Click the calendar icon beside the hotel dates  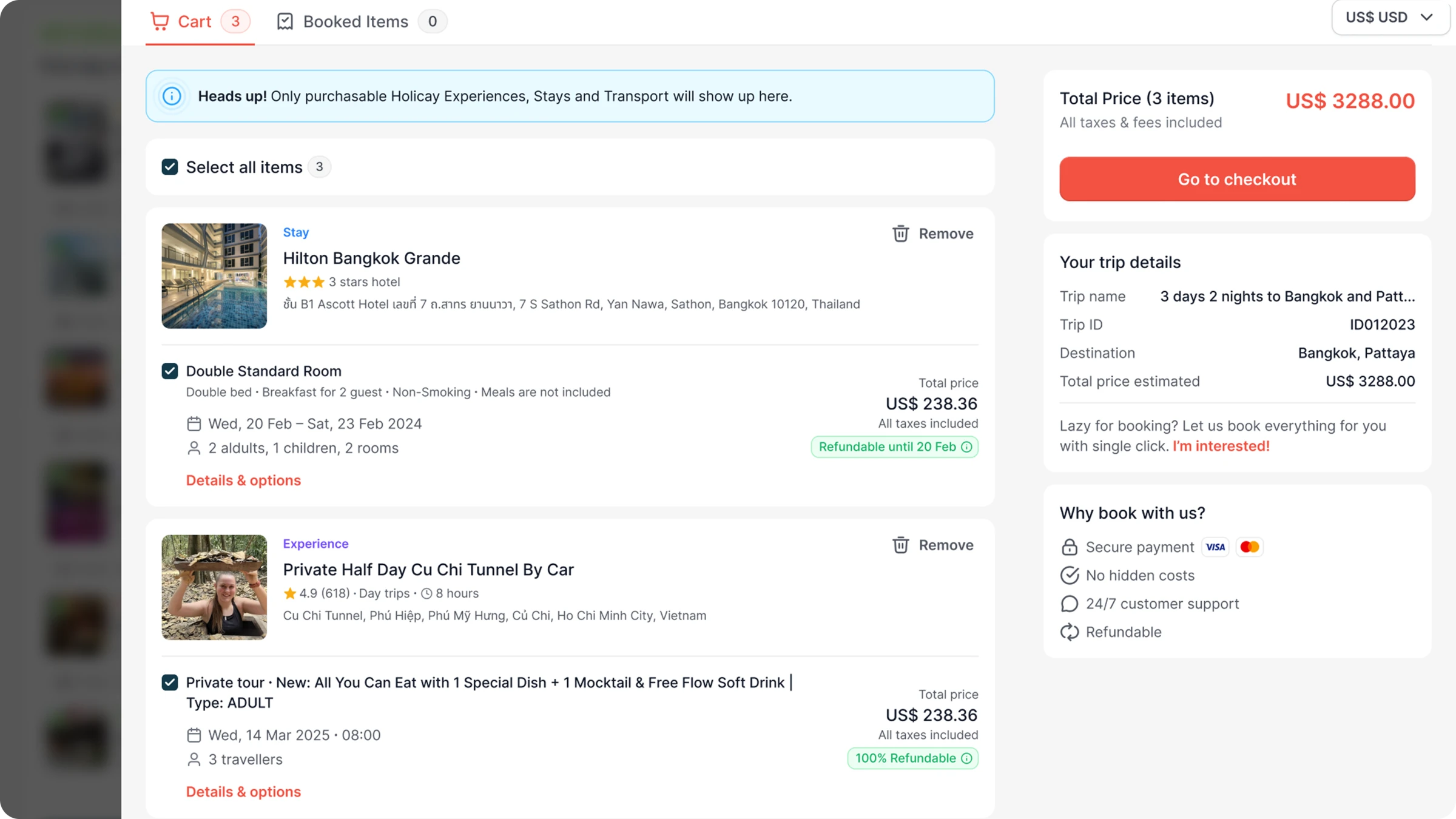[x=194, y=423]
